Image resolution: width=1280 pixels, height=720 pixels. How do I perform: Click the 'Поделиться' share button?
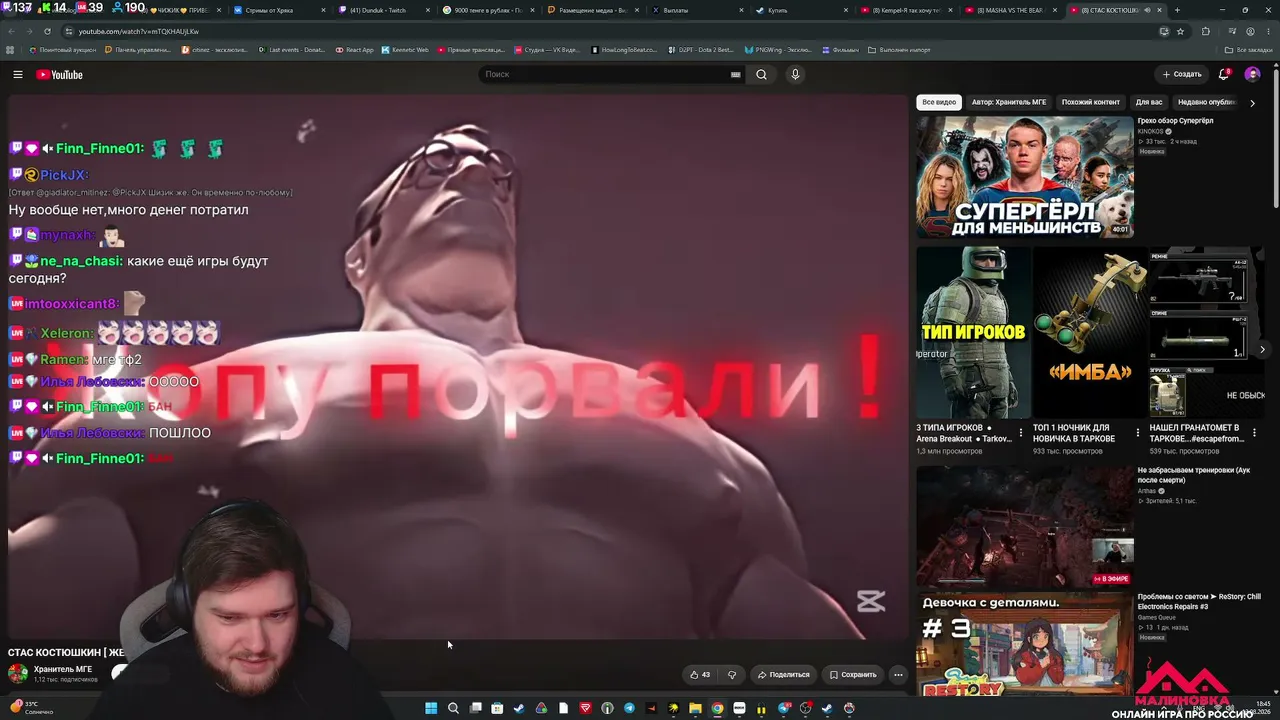point(783,675)
